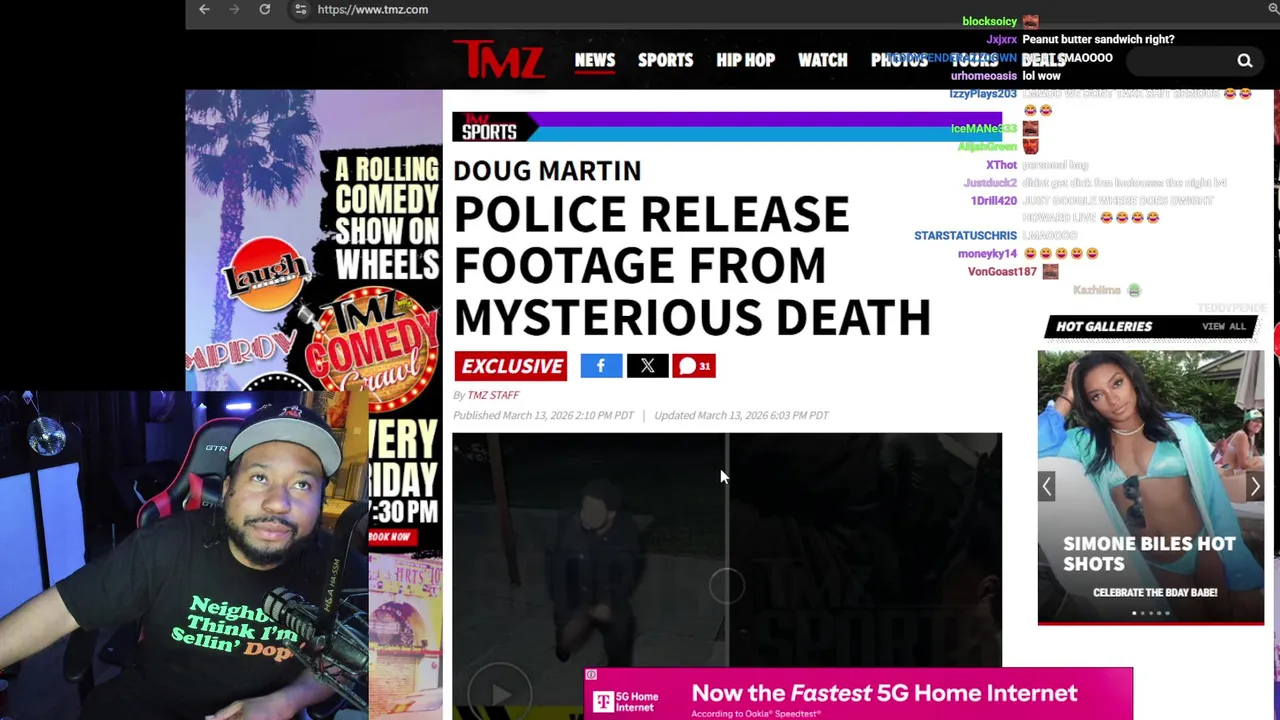Select chat username Jxjxrx

tap(1001, 39)
